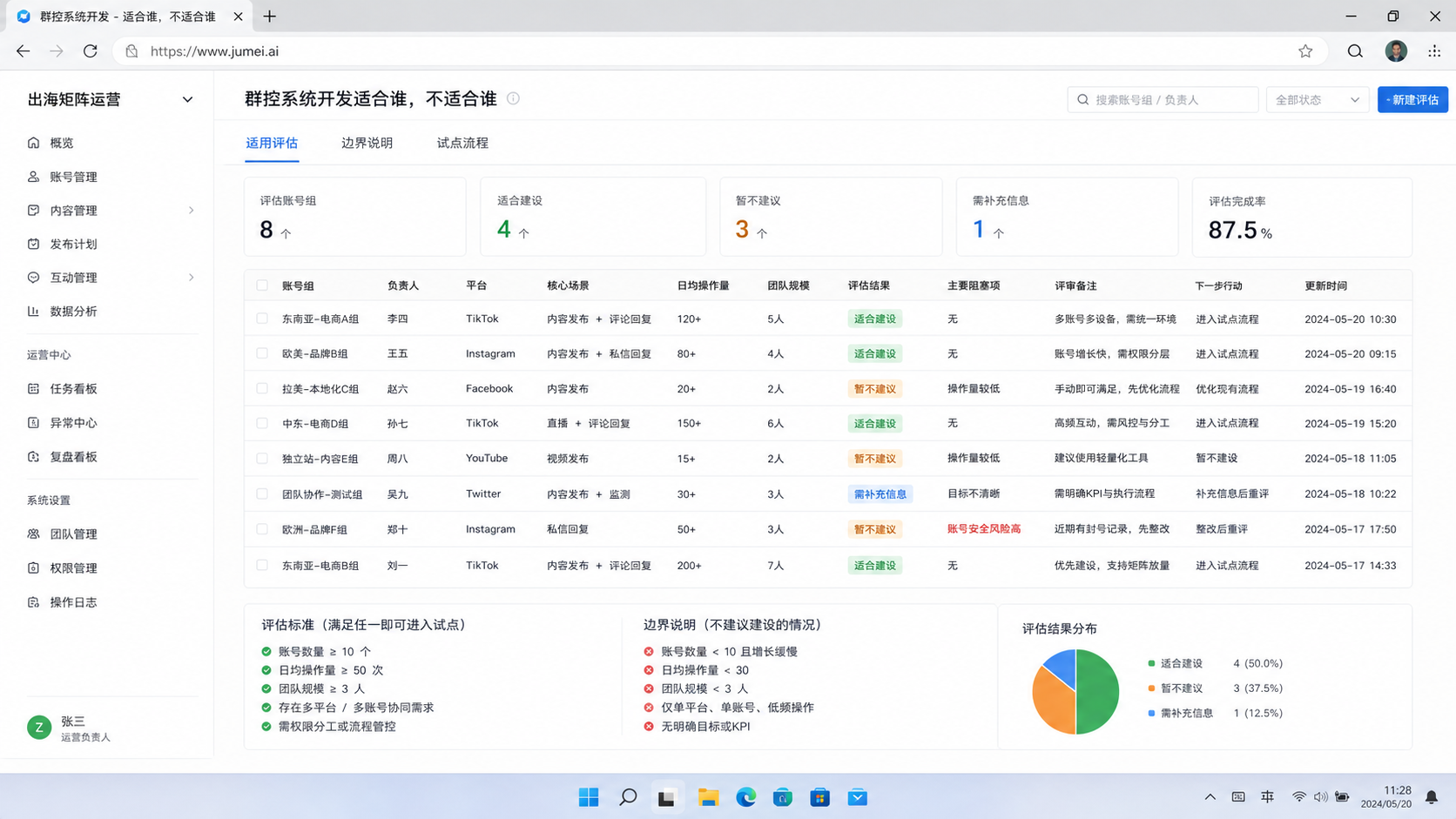Check the 拉美-本地化C组 row checkbox

(x=262, y=388)
